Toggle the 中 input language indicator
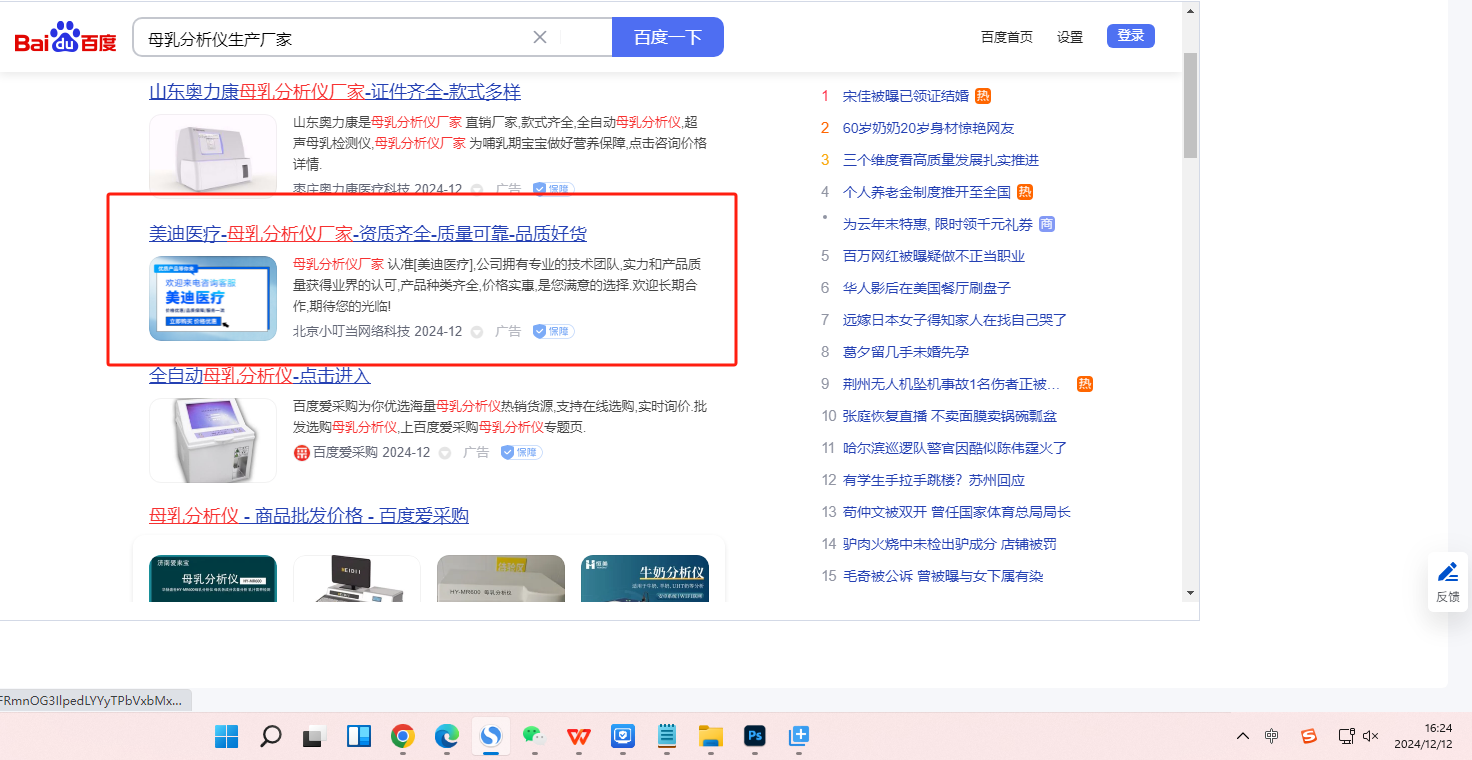 tap(1271, 736)
